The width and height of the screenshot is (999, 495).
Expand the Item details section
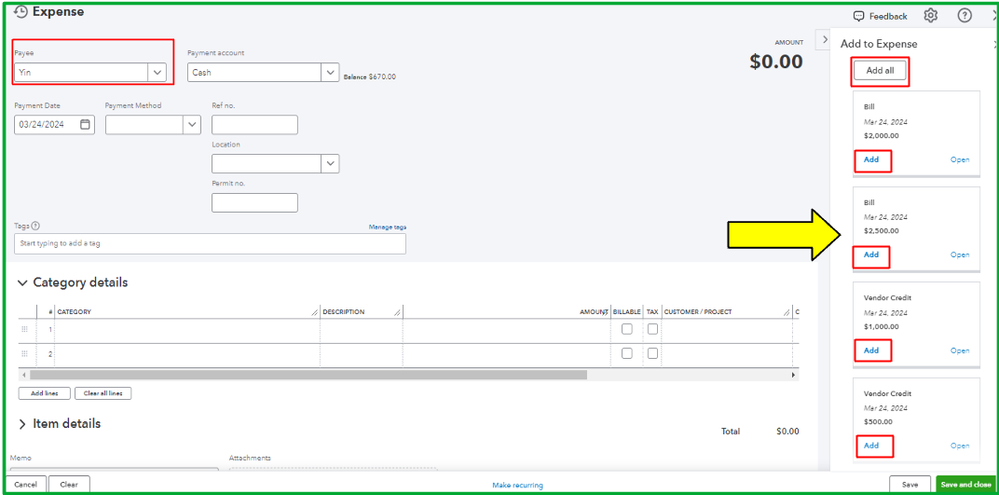(22, 424)
